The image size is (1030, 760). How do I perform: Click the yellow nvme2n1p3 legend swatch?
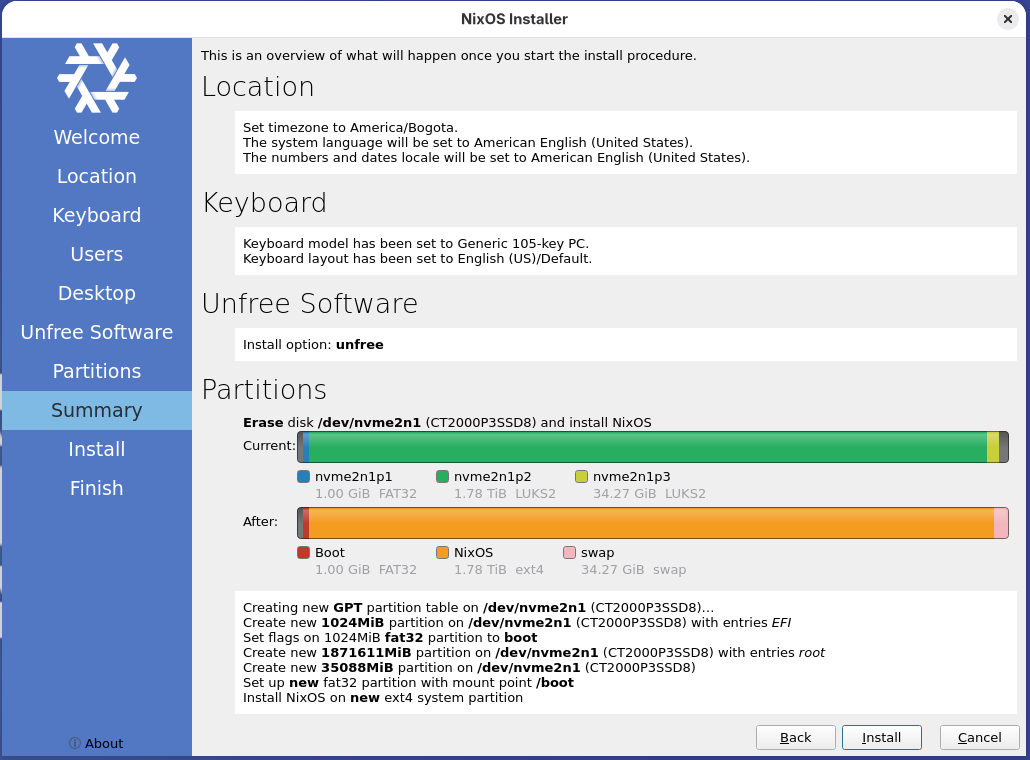pos(582,477)
